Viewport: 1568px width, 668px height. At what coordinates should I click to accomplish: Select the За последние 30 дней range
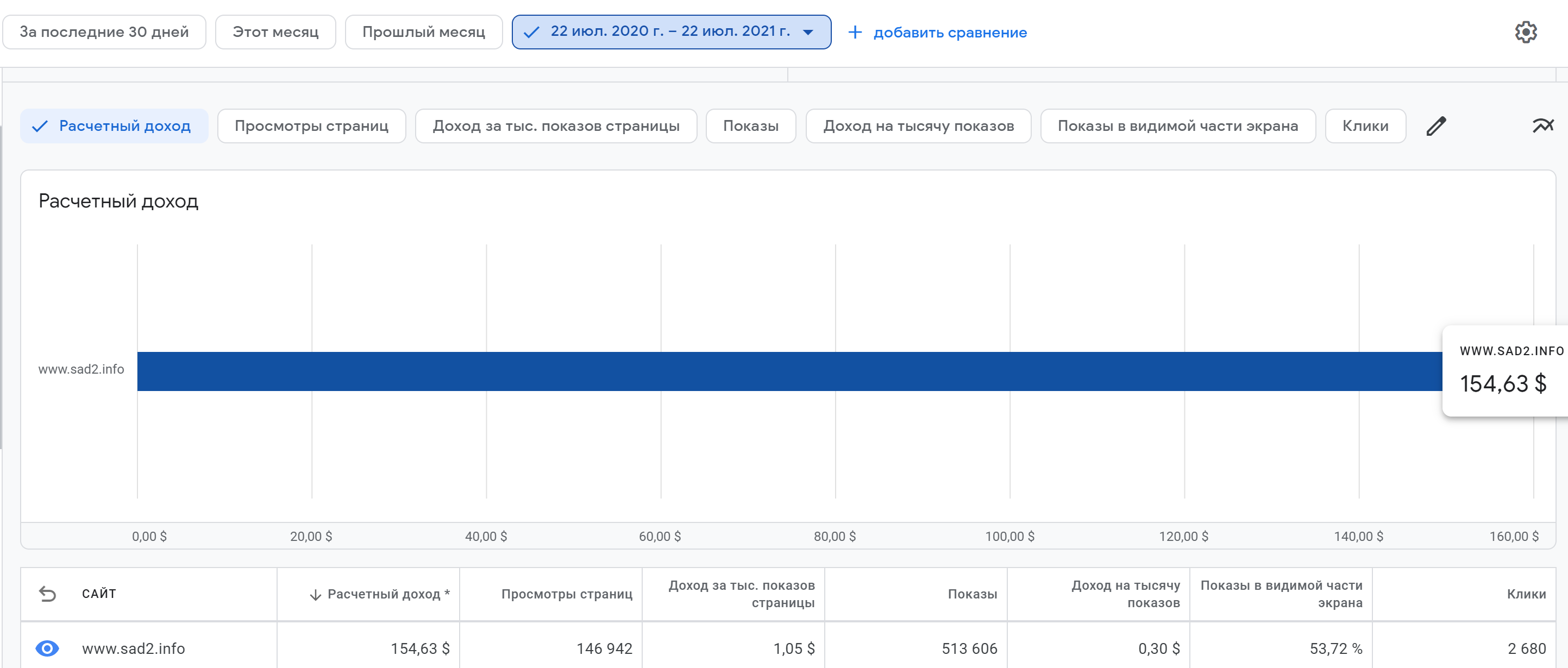[x=104, y=32]
